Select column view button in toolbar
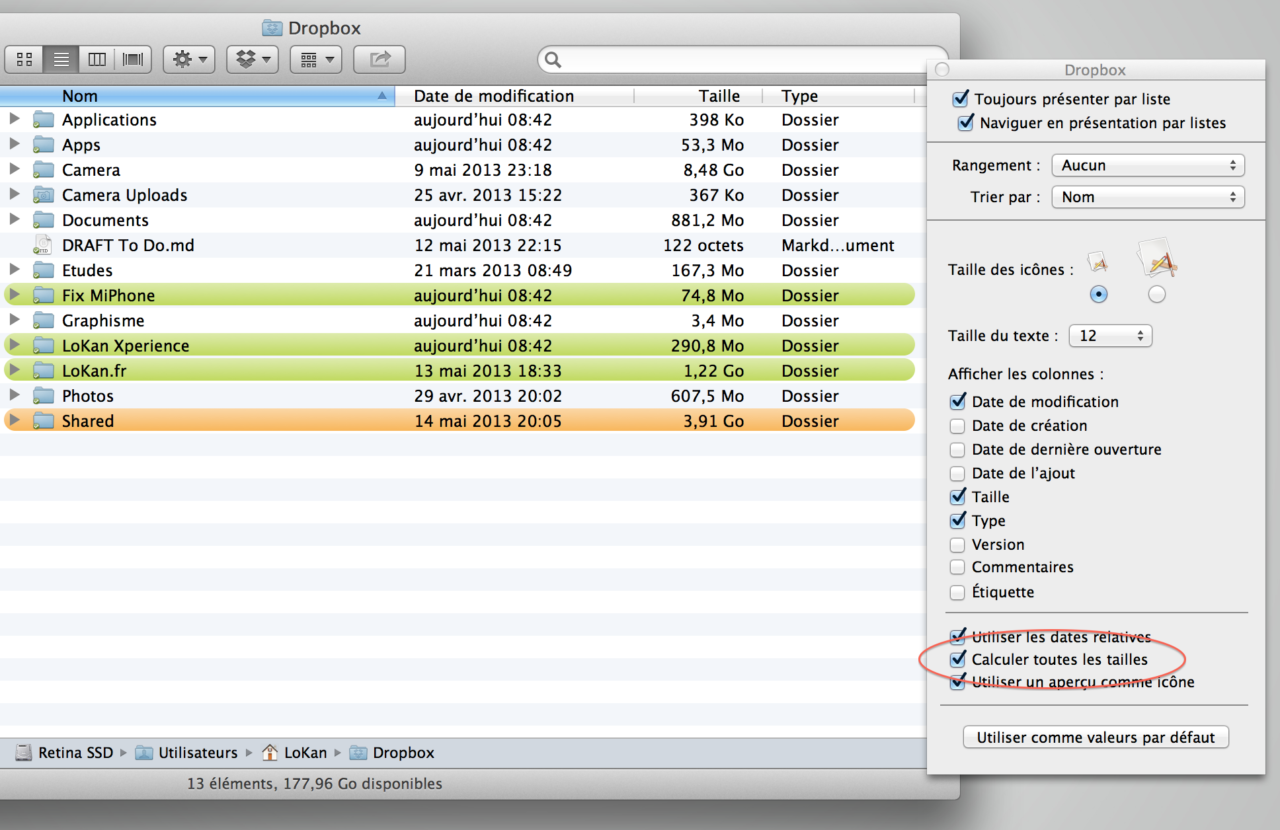Viewport: 1280px width, 830px height. click(97, 59)
